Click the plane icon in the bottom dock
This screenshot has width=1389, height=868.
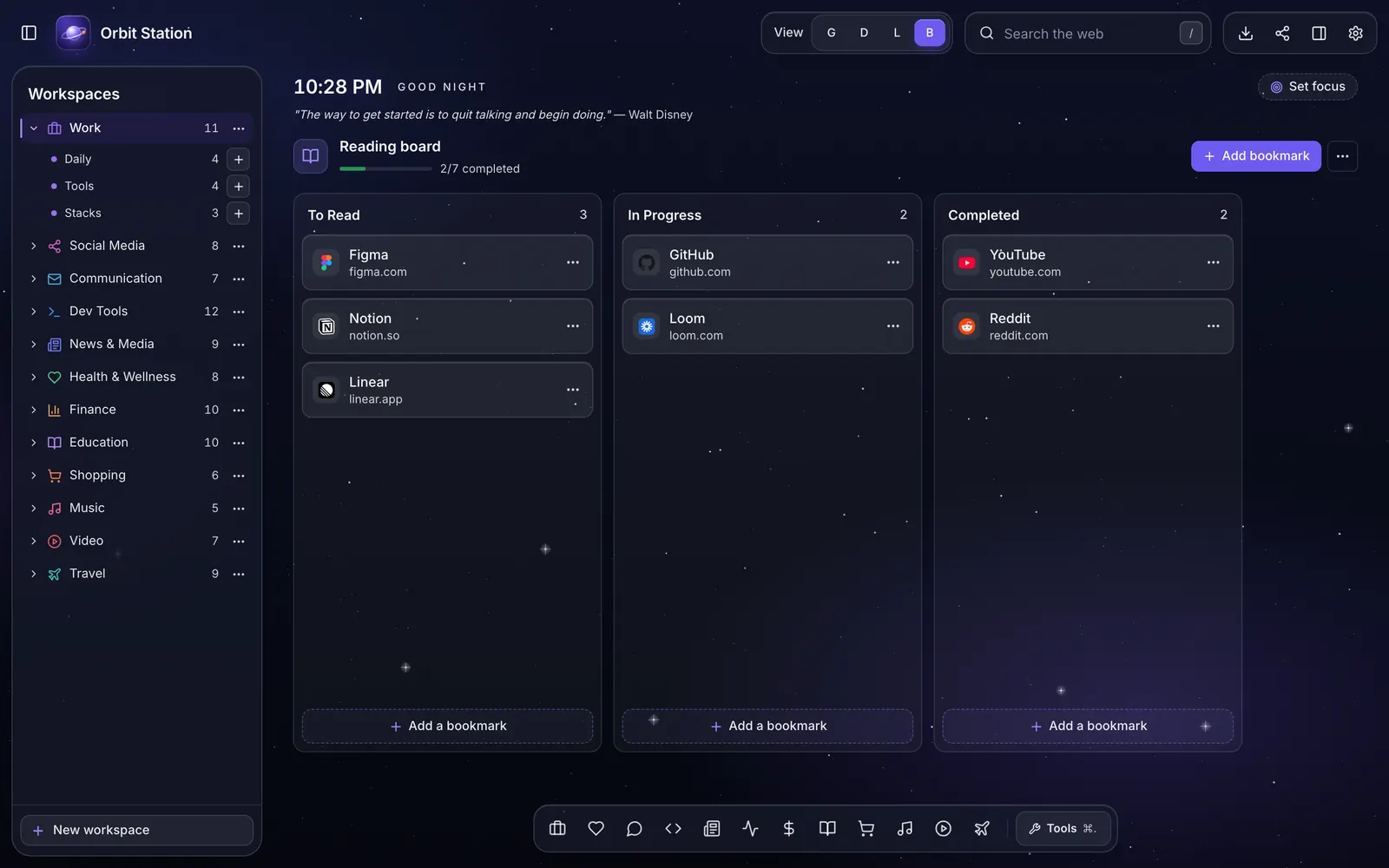click(x=982, y=828)
